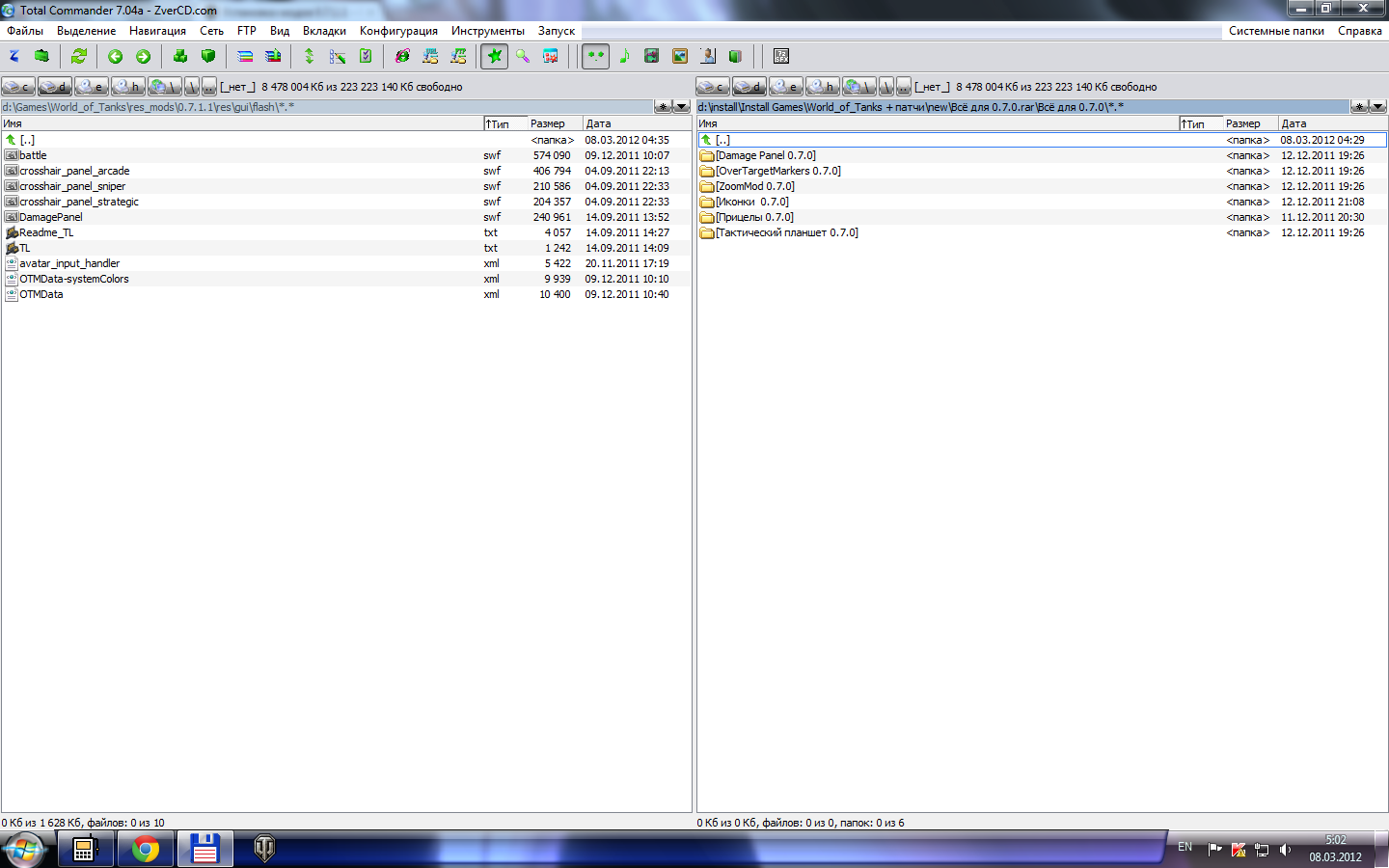Select drive e in right panel
Image resolution: width=1389 pixels, height=868 pixels.
point(786,87)
